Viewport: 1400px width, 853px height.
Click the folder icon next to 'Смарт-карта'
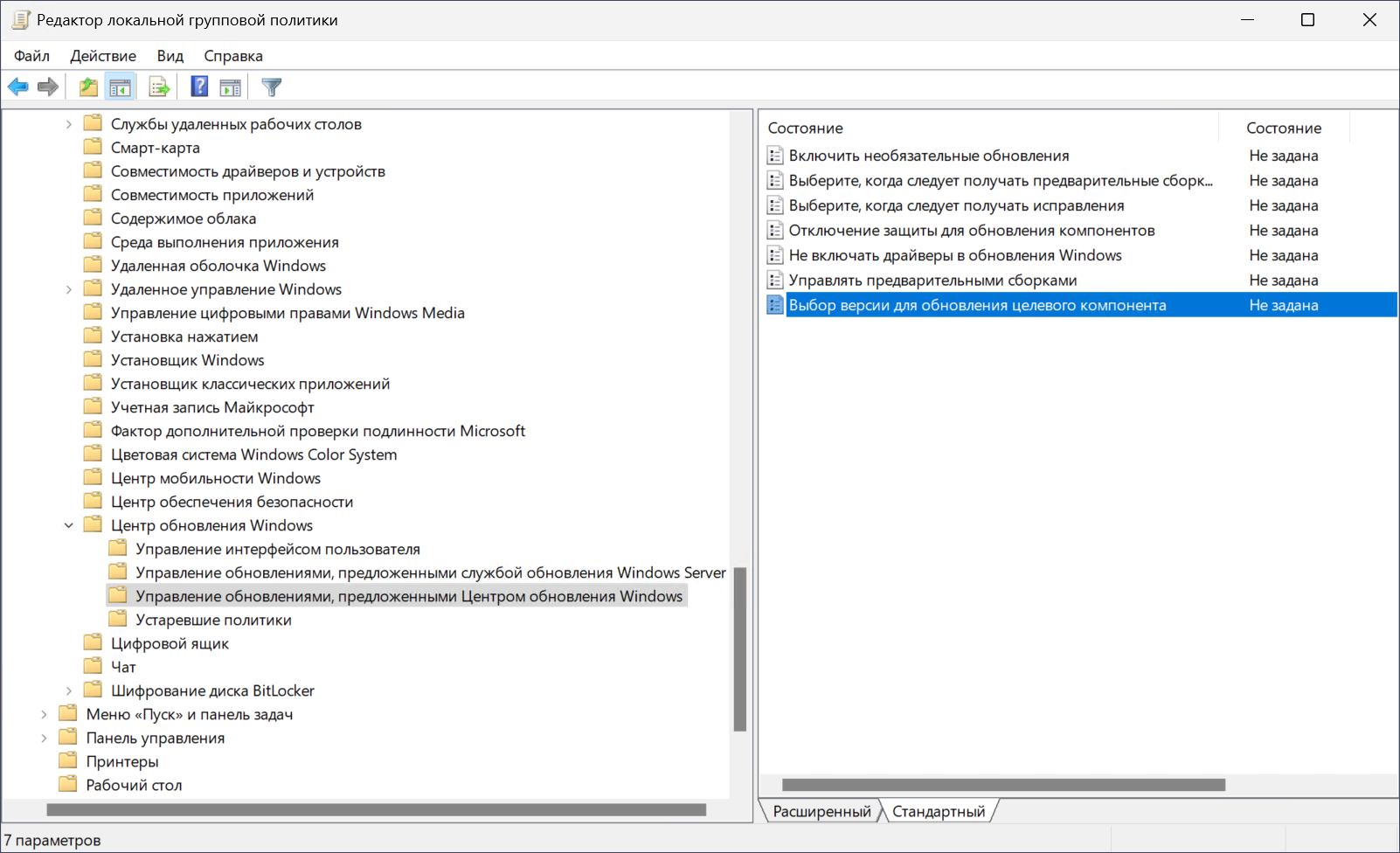(93, 147)
